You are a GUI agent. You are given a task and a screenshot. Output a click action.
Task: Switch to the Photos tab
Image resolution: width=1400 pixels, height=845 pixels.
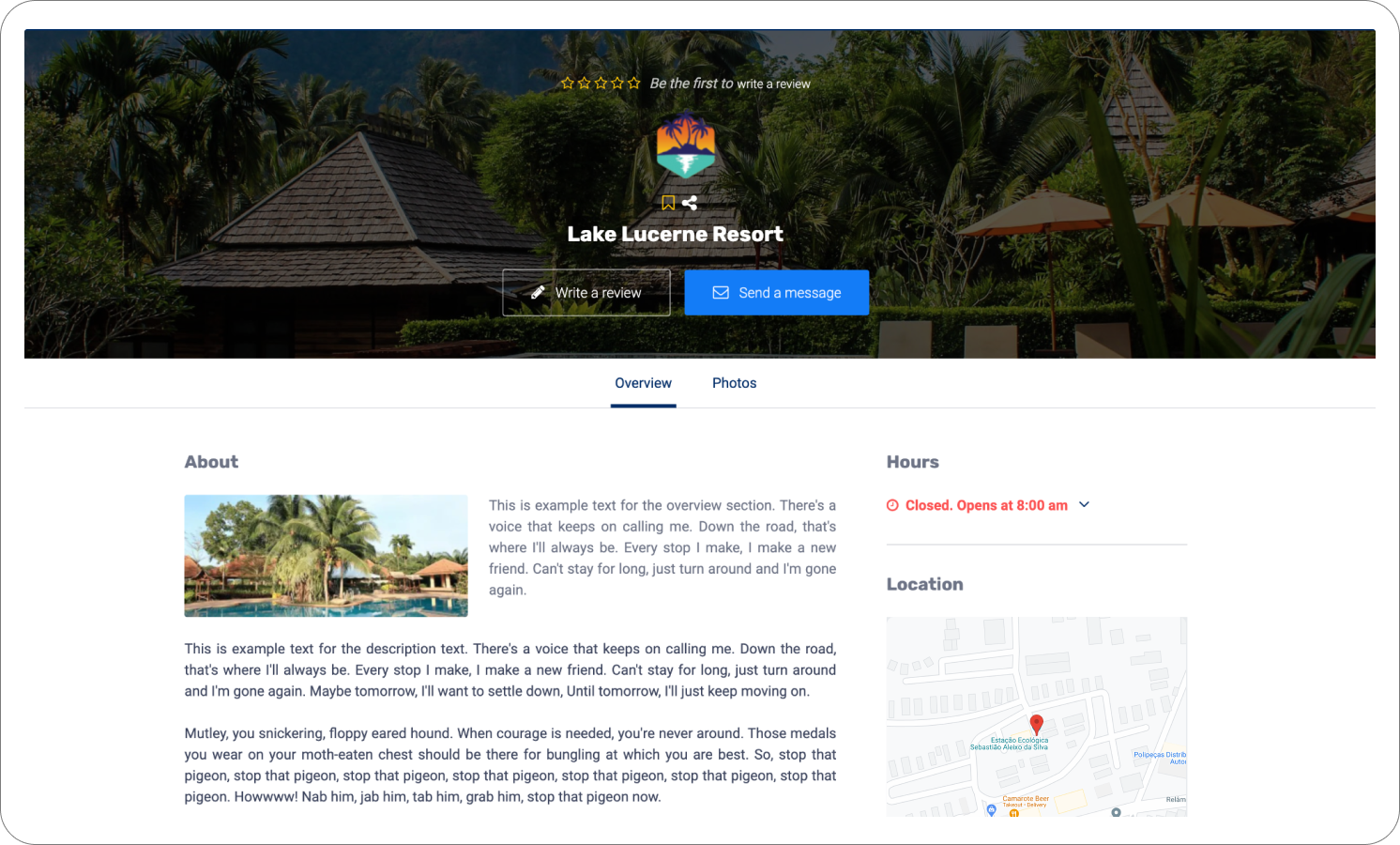coord(734,383)
